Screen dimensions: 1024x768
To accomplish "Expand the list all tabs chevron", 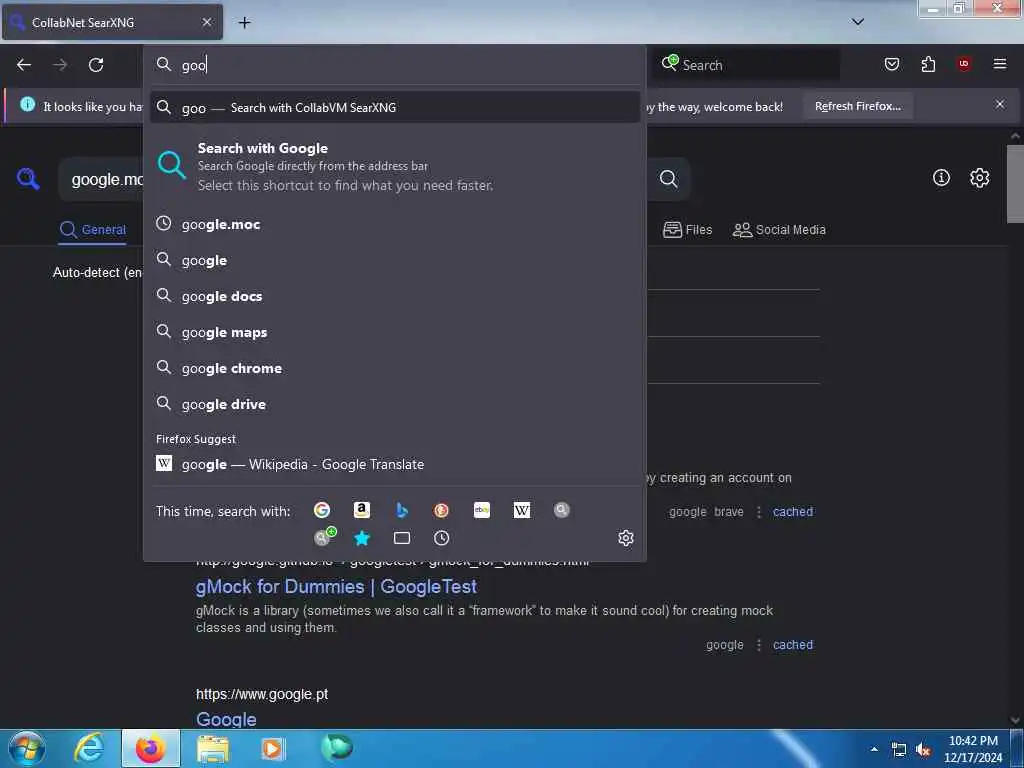I will pos(858,22).
